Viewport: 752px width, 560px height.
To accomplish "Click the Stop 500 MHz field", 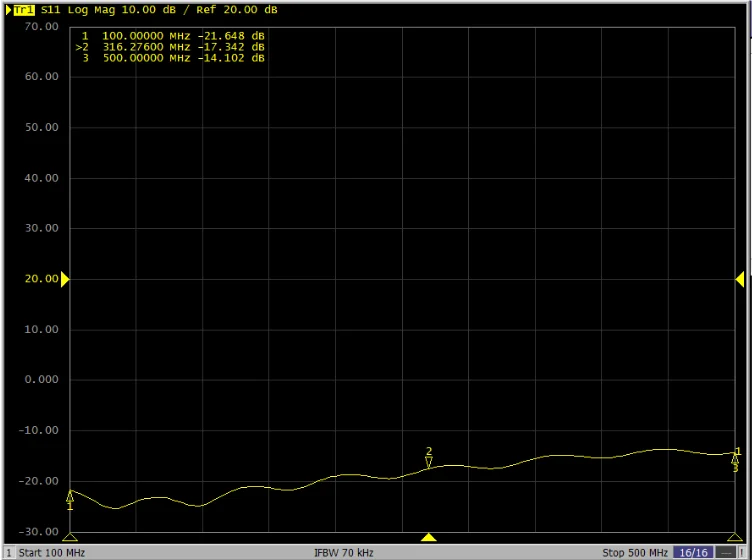I will pos(635,553).
